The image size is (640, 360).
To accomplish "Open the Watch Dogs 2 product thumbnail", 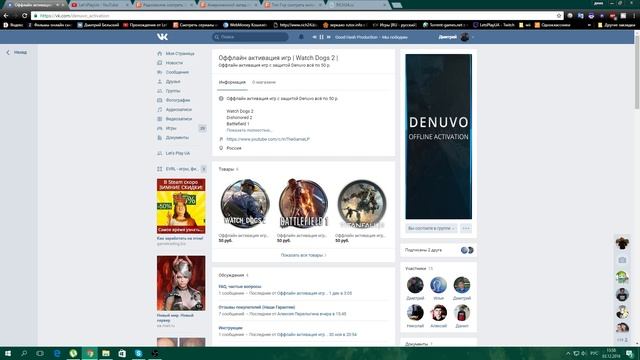I will [x=245, y=203].
